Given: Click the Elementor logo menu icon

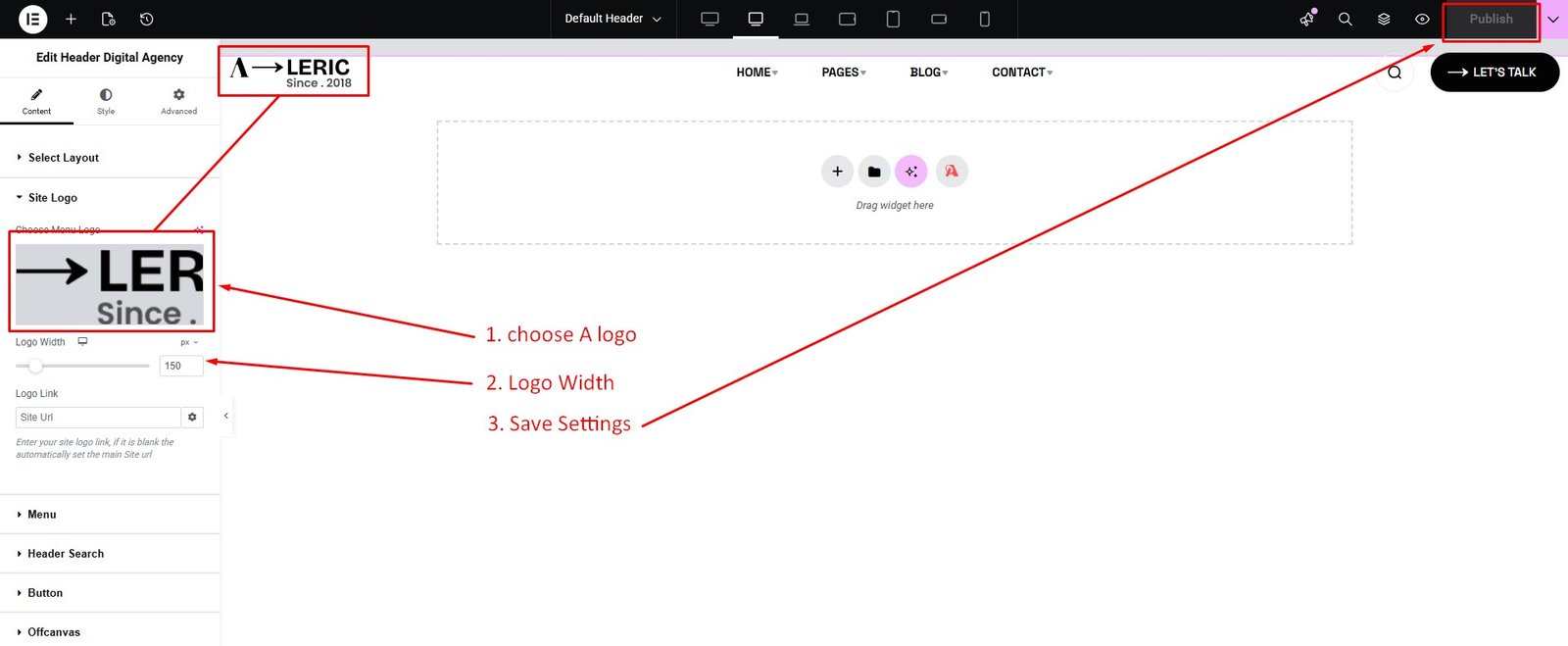Looking at the screenshot, I should [32, 19].
